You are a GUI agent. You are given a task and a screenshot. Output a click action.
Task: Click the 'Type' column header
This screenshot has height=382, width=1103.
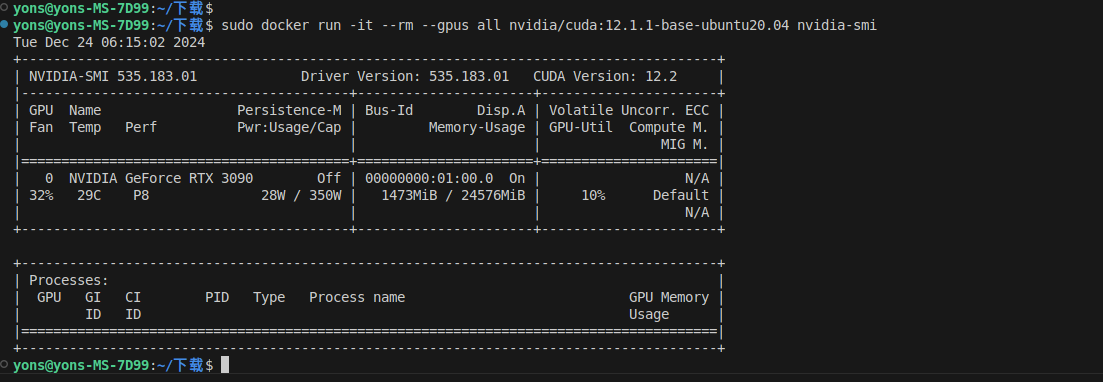point(269,297)
